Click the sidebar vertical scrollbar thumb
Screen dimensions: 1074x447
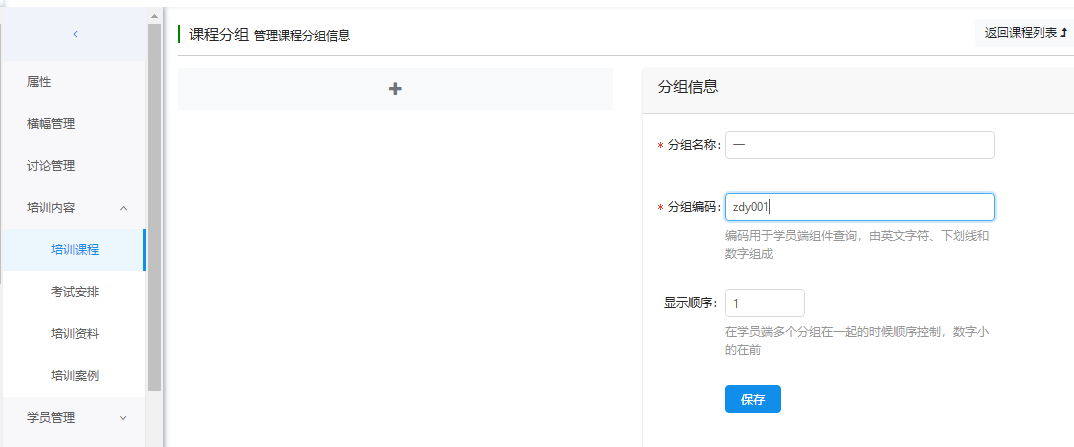pyautogui.click(x=154, y=200)
